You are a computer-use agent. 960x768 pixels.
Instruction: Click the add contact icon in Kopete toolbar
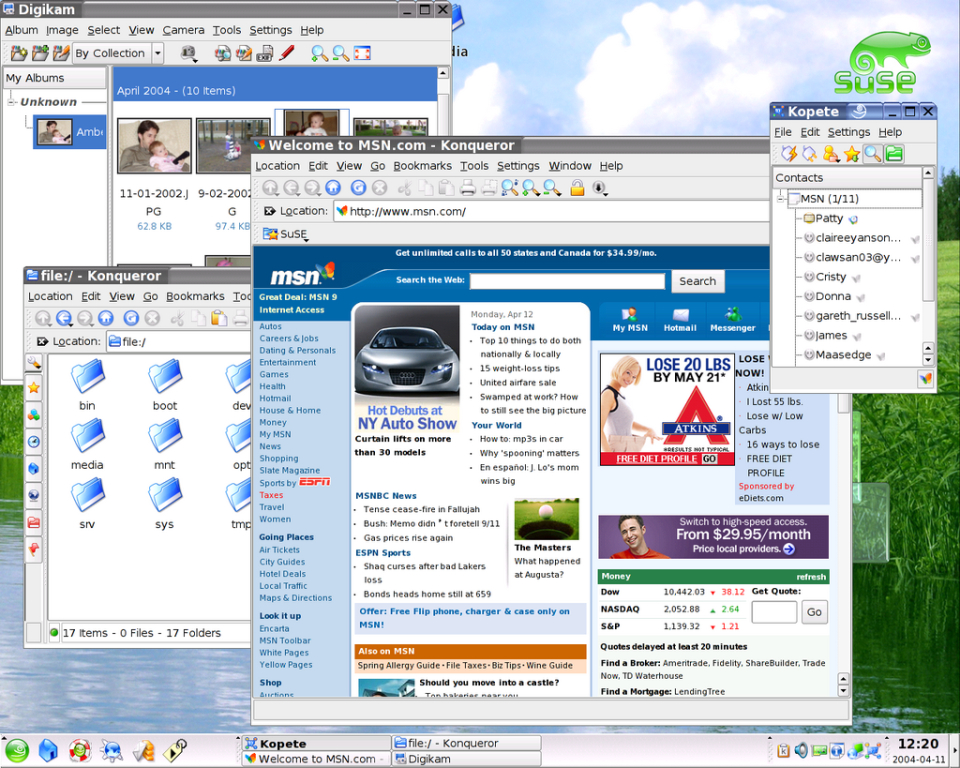click(x=831, y=154)
